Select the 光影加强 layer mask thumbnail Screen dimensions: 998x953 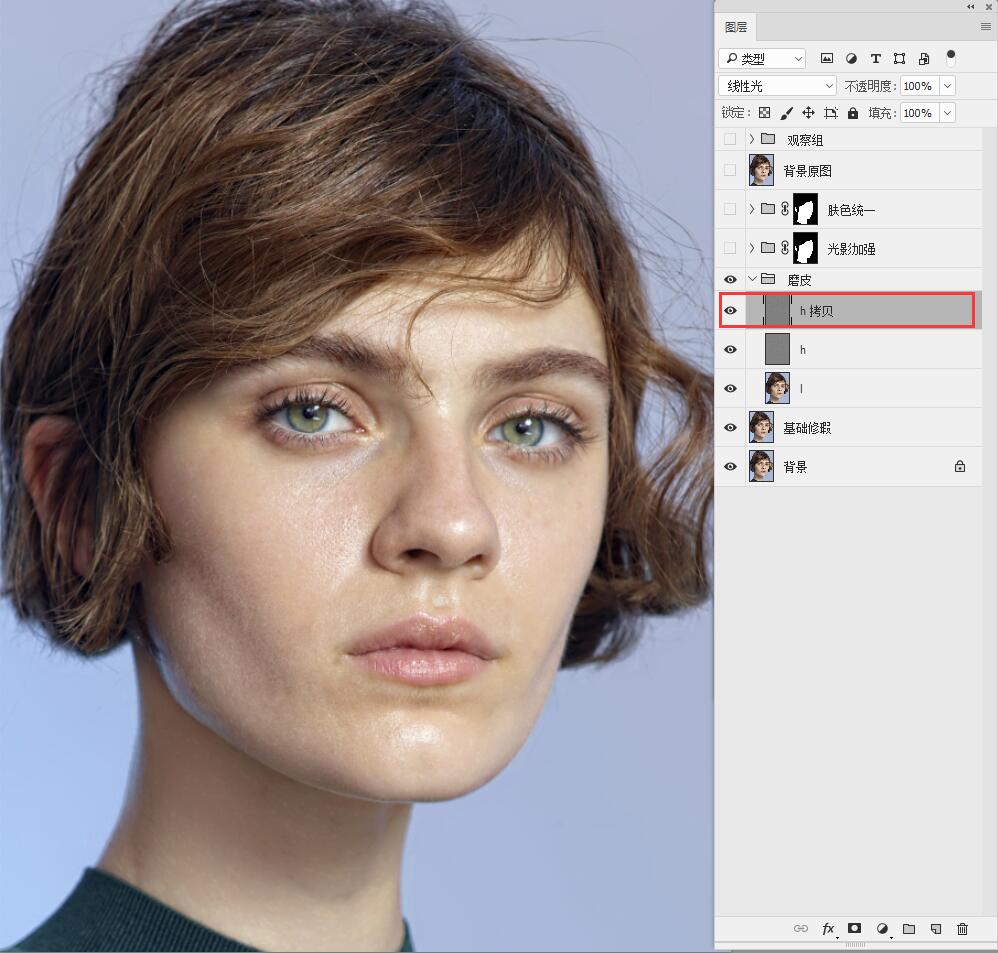pyautogui.click(x=805, y=248)
